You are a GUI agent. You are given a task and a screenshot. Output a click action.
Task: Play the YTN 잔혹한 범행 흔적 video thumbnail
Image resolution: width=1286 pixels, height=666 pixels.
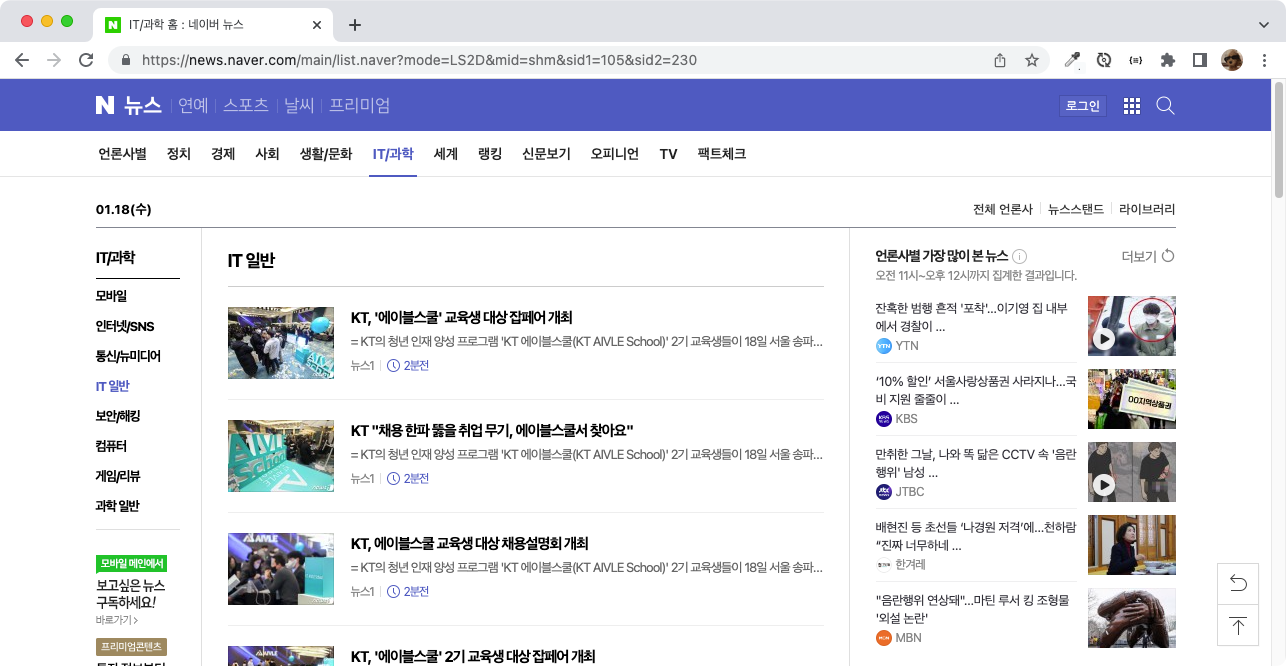pyautogui.click(x=1132, y=326)
